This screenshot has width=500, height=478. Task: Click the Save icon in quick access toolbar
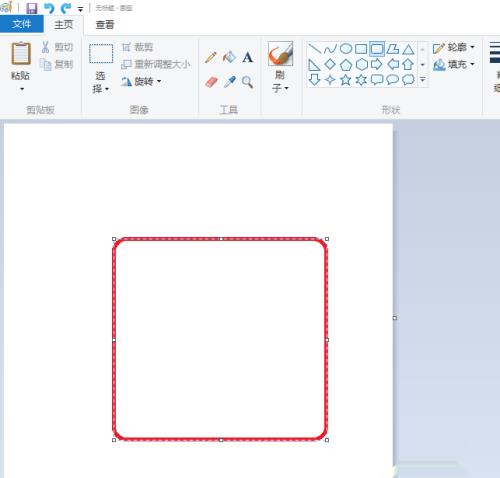pyautogui.click(x=32, y=8)
